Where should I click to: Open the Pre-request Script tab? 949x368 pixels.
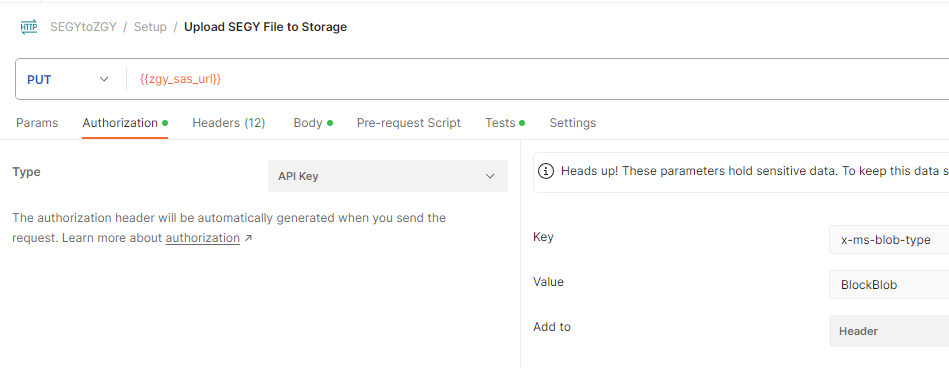[x=409, y=123]
